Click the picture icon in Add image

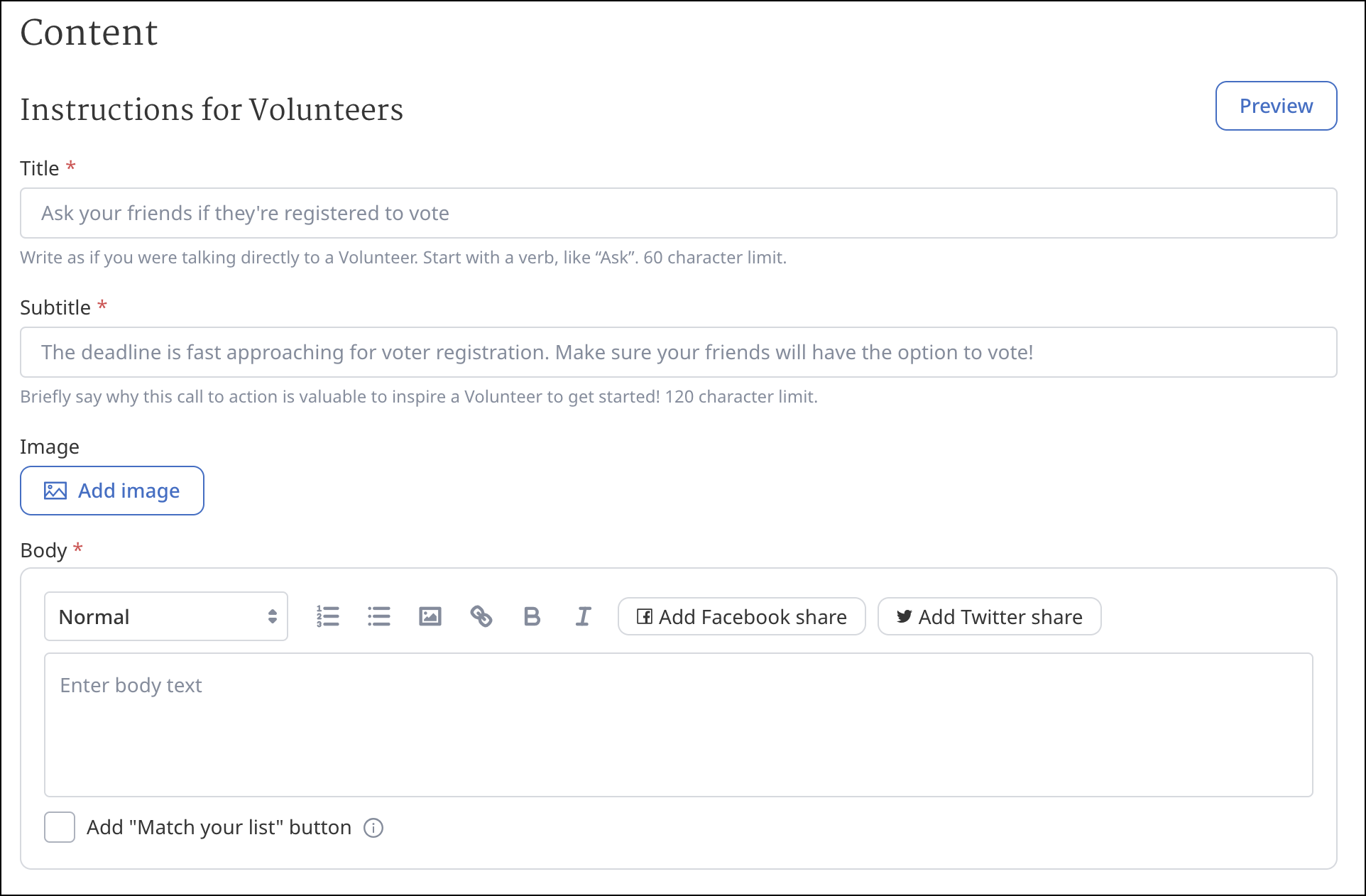click(x=55, y=491)
